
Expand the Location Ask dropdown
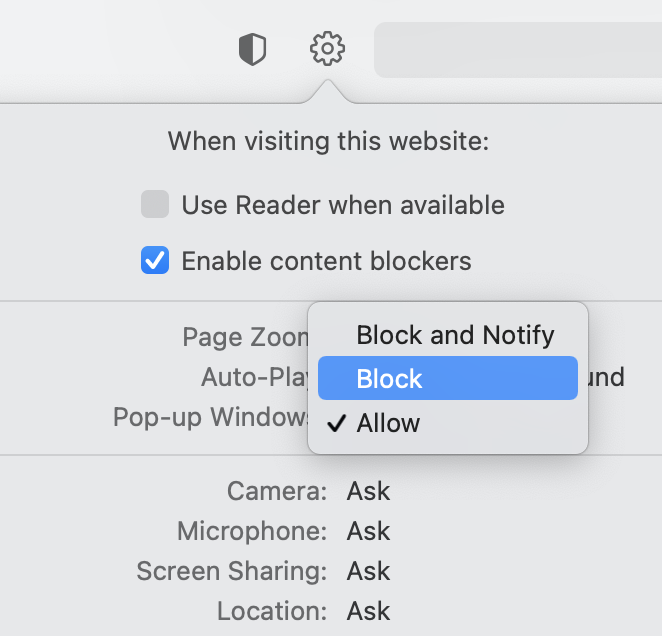pyautogui.click(x=368, y=611)
